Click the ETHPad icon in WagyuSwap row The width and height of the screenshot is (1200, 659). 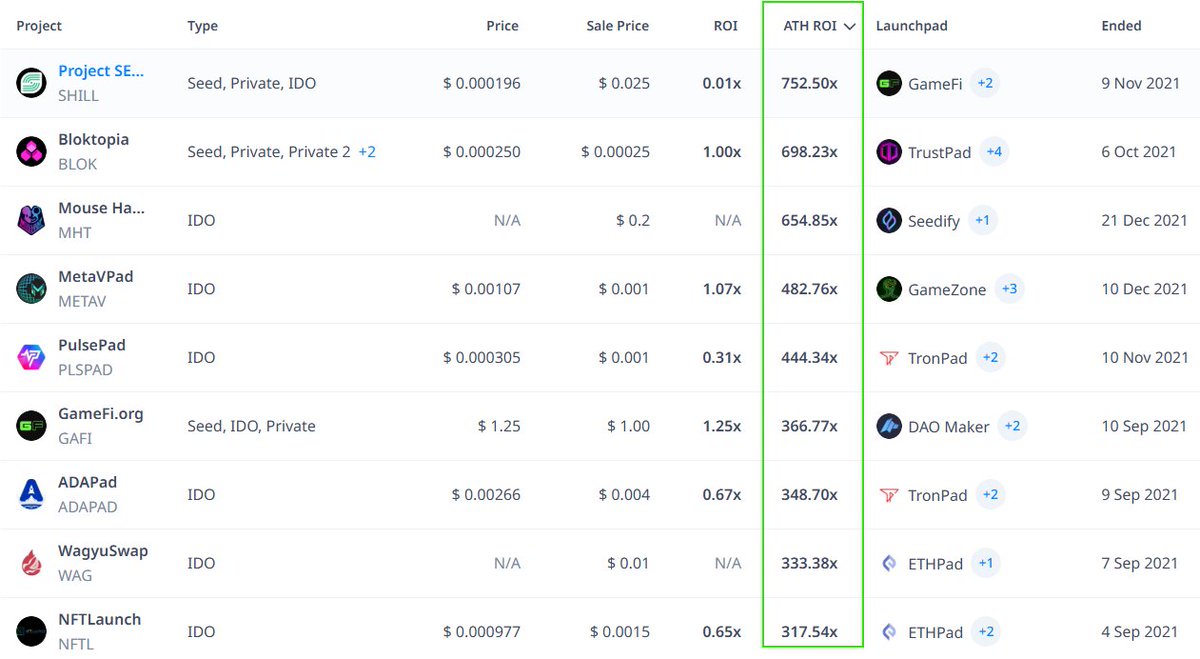coord(889,563)
